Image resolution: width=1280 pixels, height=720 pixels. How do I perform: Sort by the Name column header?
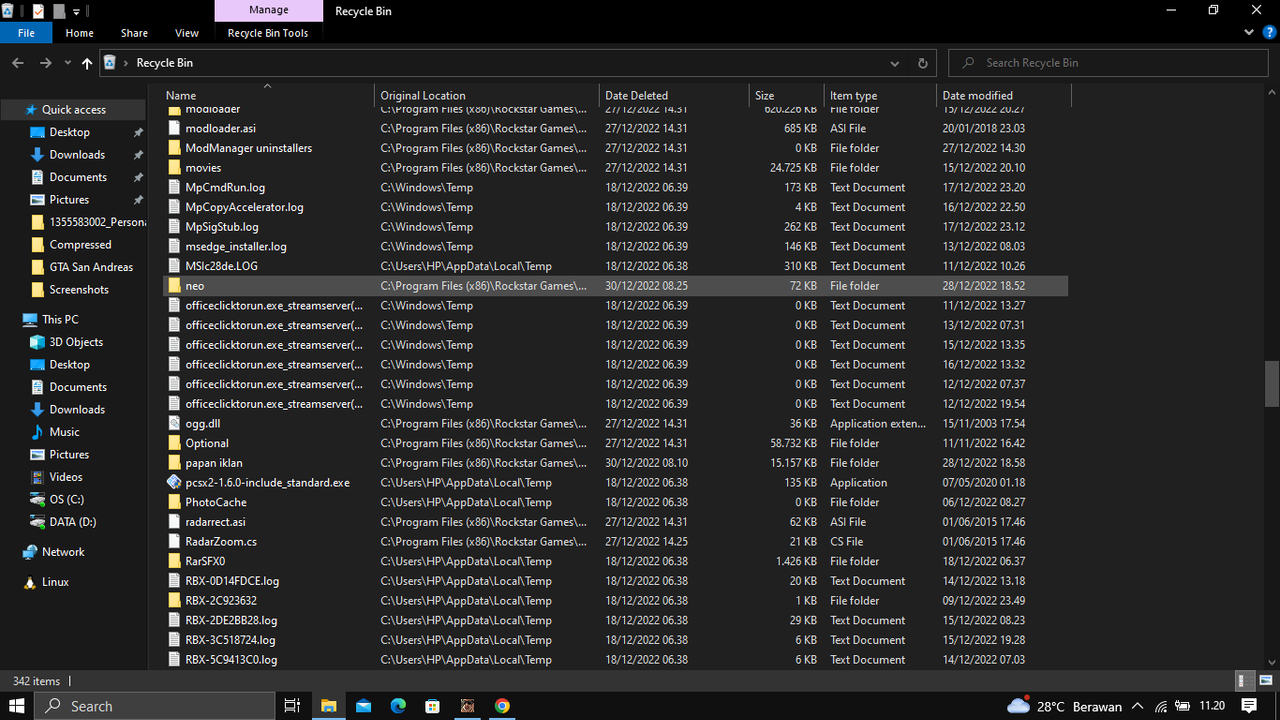tap(267, 96)
